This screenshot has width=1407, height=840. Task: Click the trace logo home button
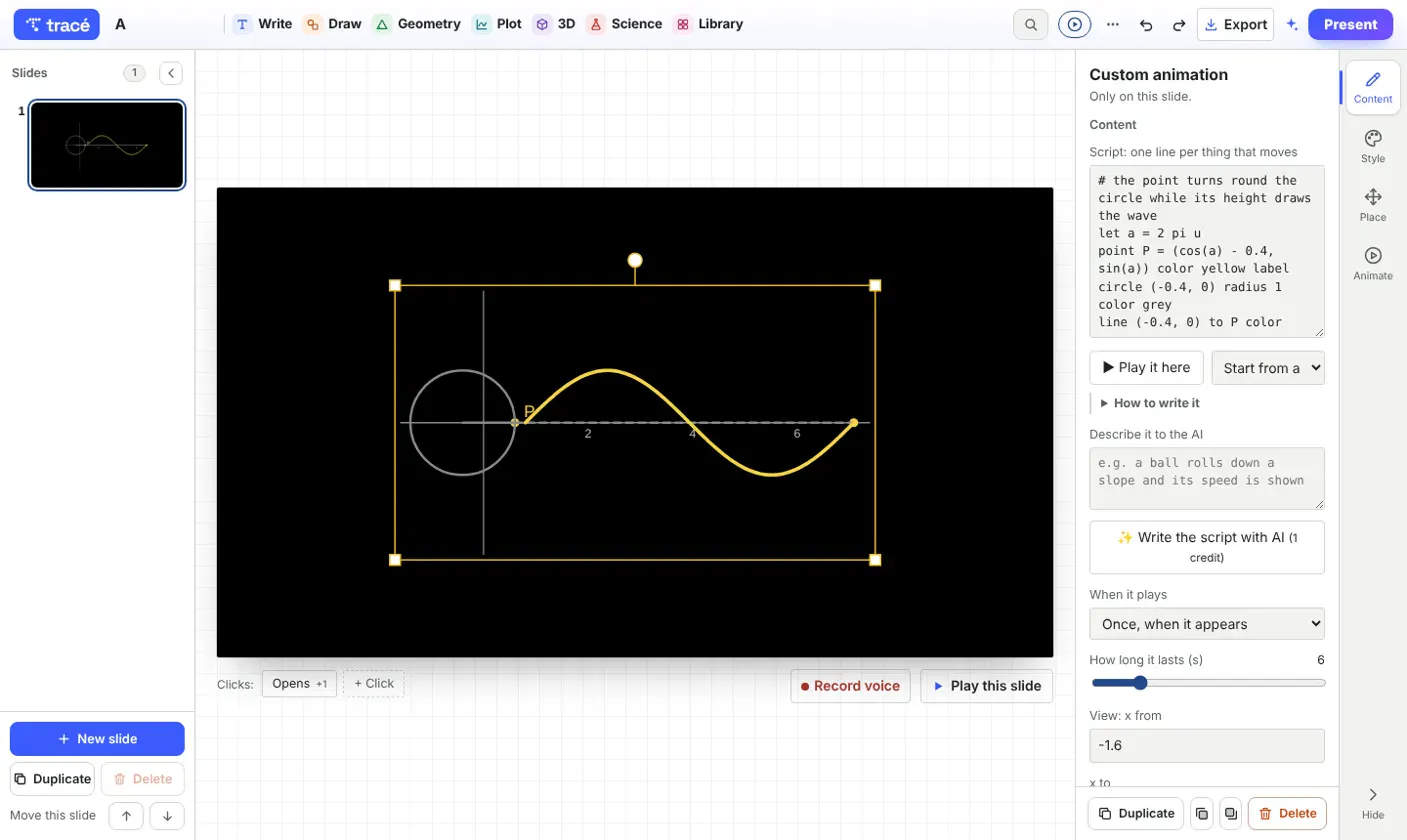(x=57, y=24)
